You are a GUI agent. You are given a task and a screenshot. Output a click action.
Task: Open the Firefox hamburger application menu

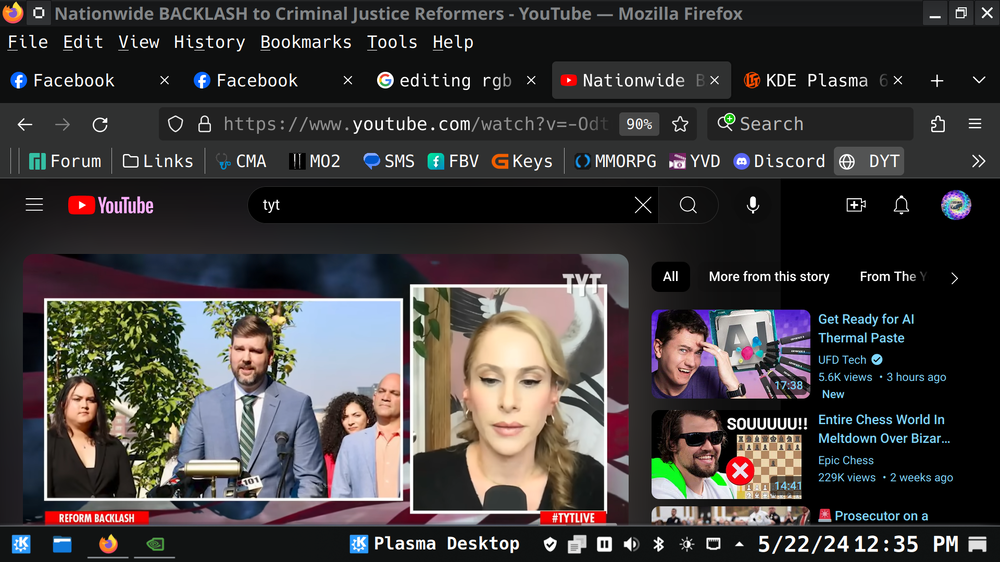974,124
